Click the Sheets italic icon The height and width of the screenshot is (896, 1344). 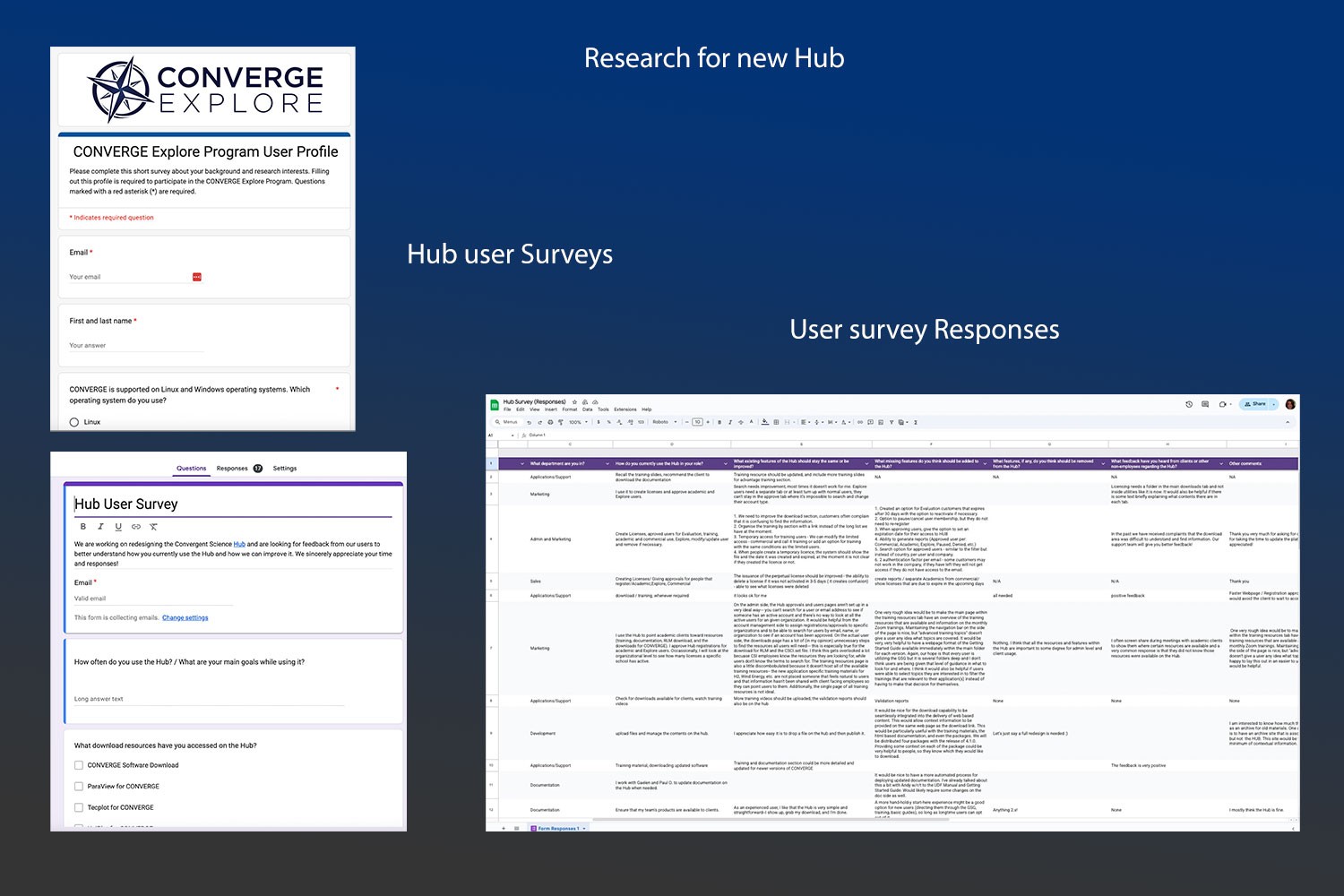(x=730, y=422)
